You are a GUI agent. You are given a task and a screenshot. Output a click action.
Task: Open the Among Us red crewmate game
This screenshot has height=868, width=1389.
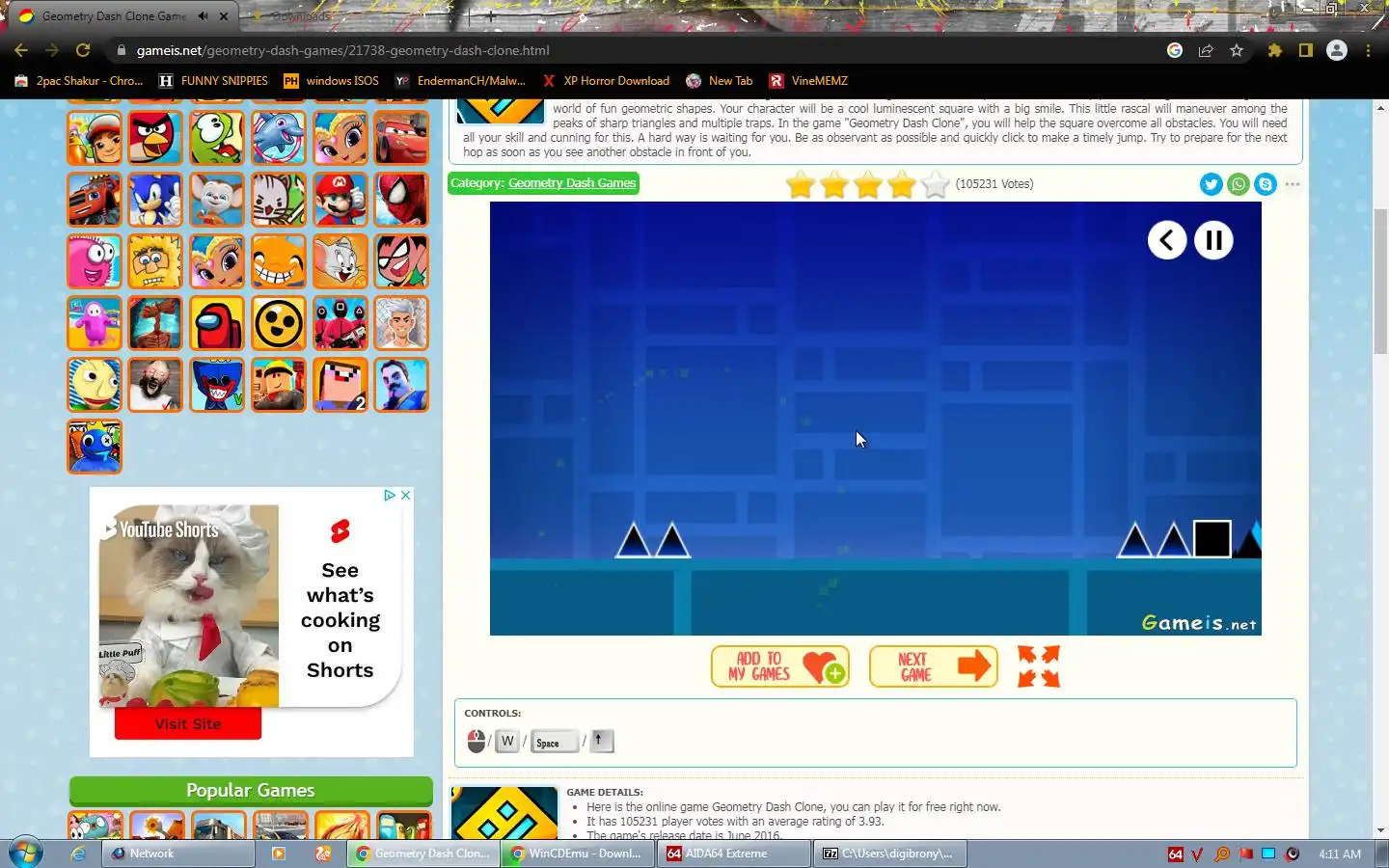[217, 323]
